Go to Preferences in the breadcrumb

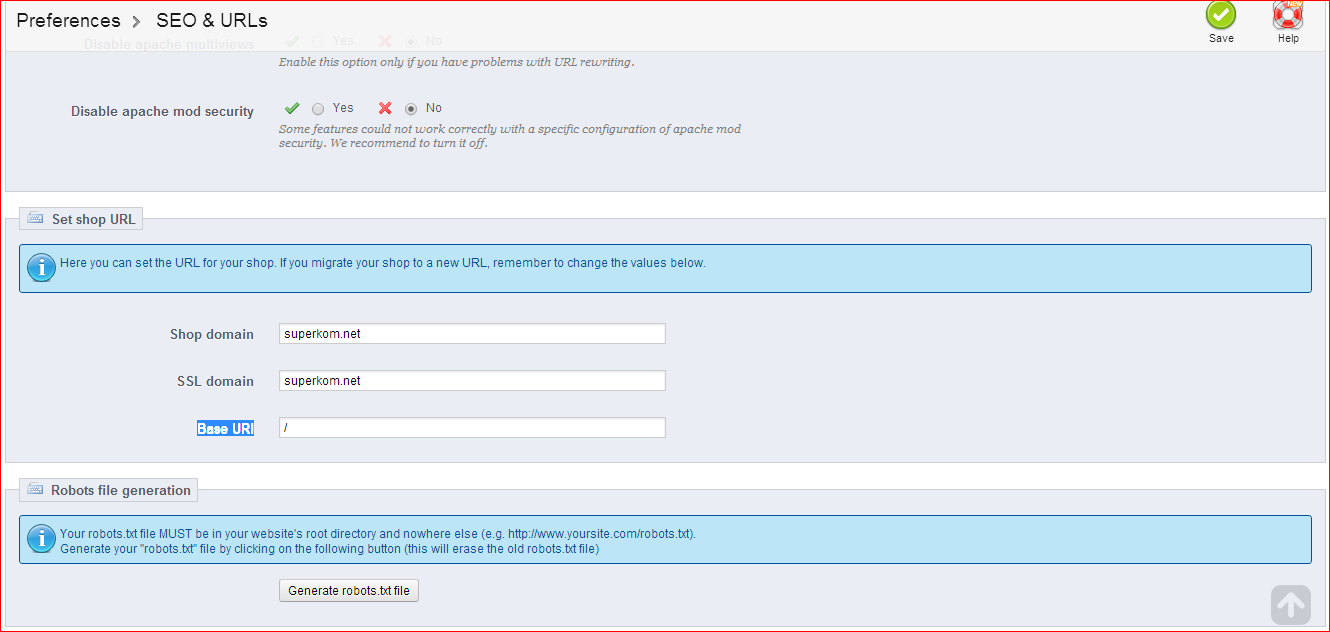click(68, 20)
